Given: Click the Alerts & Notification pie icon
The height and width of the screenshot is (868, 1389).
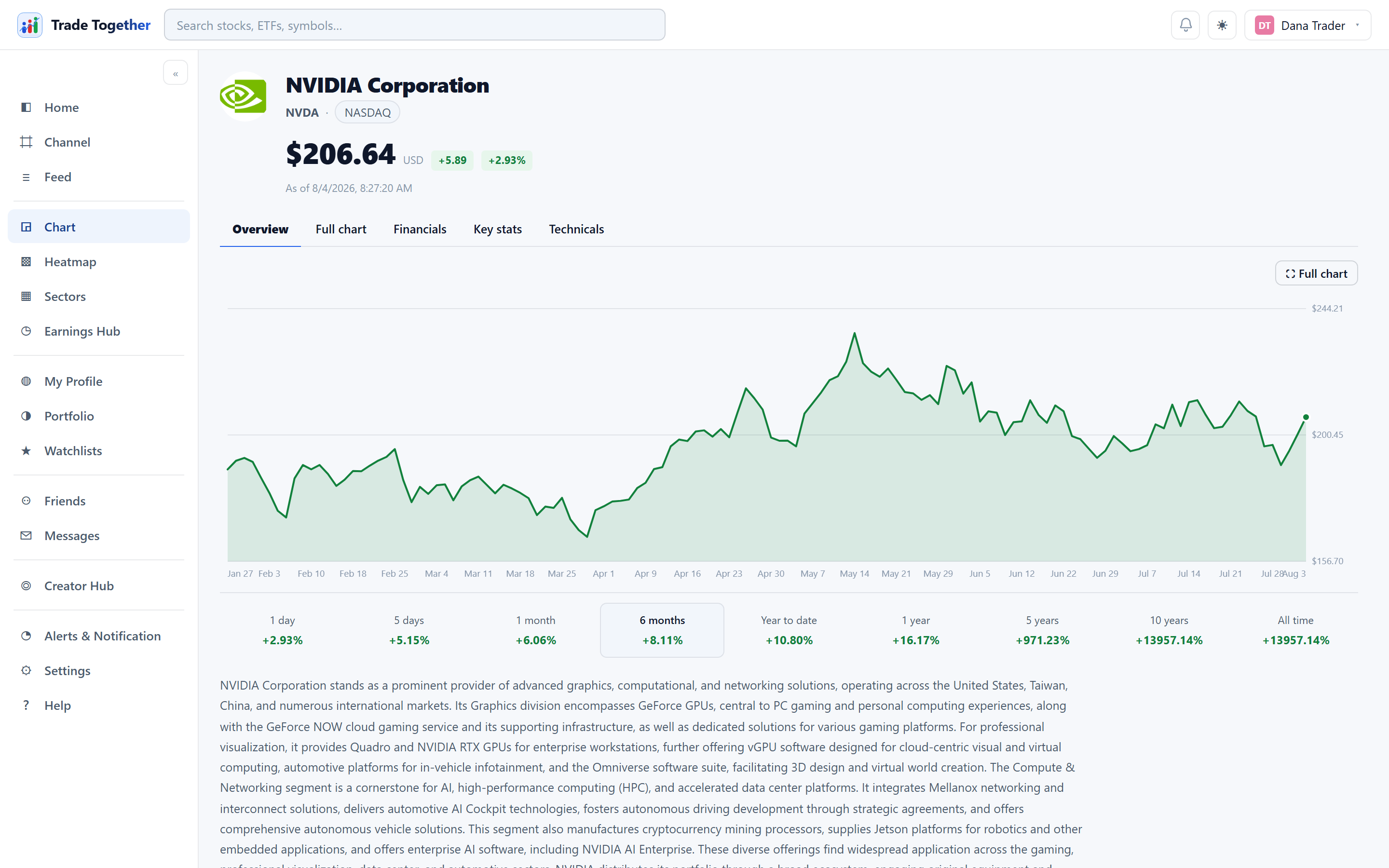Looking at the screenshot, I should [x=26, y=636].
